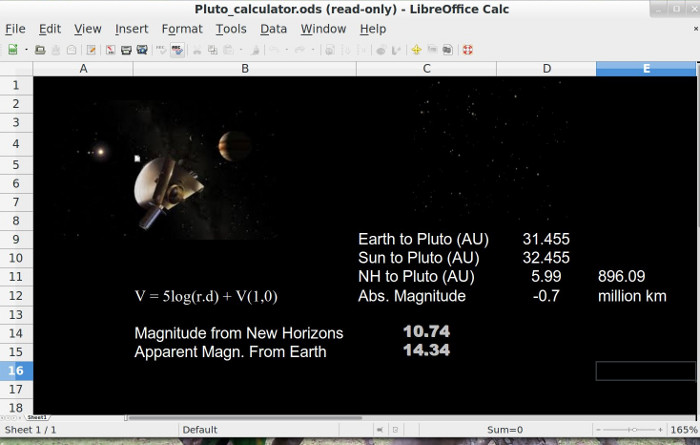This screenshot has height=445, width=700.
Task: Click the Print icon in toolbar
Action: pos(127,49)
